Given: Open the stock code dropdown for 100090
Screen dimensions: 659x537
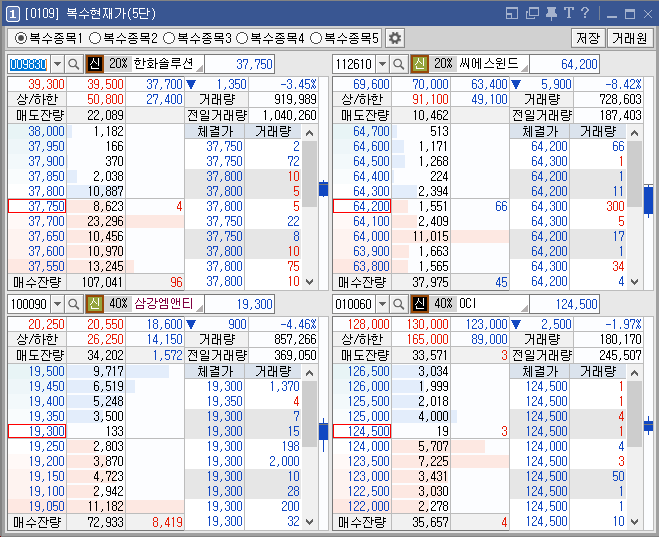Looking at the screenshot, I should (58, 304).
